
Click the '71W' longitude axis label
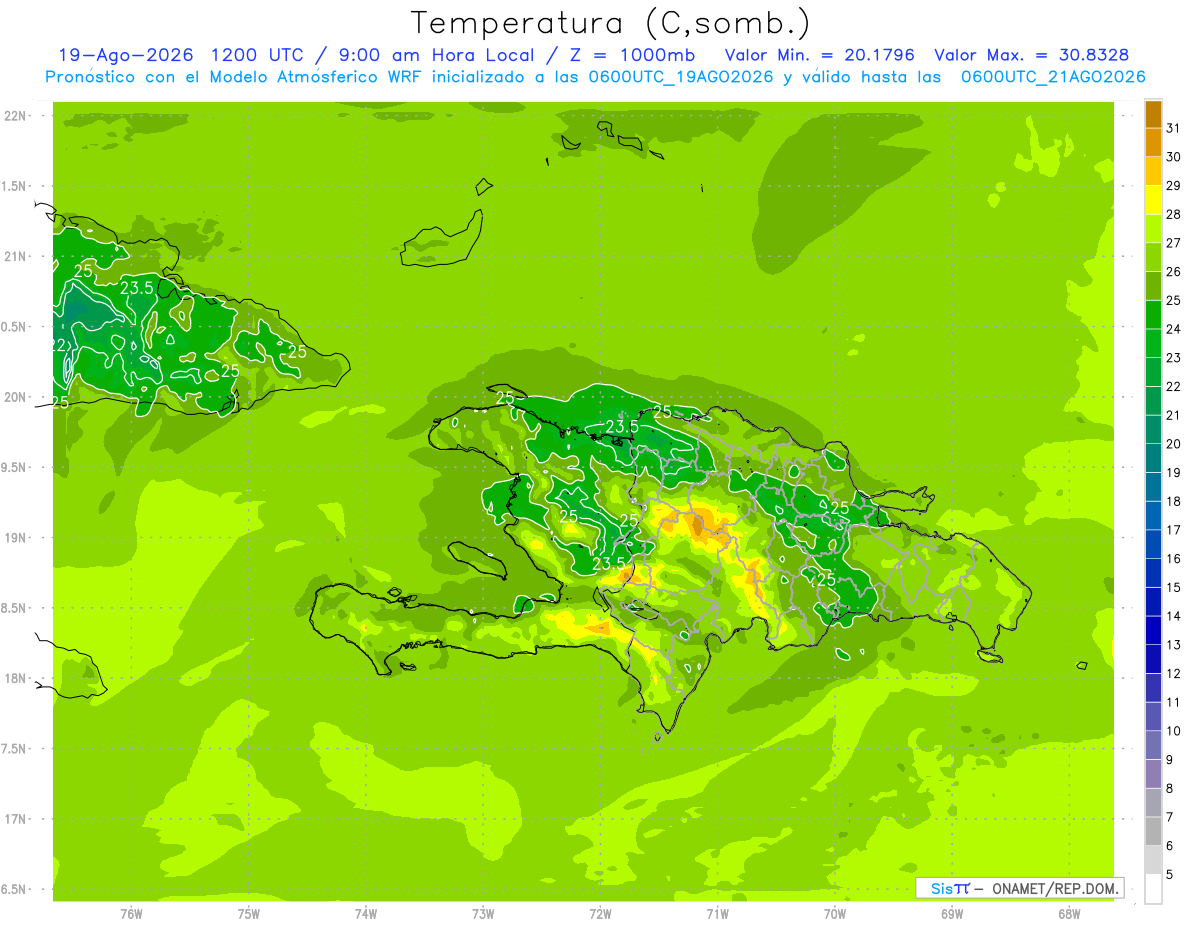(717, 914)
